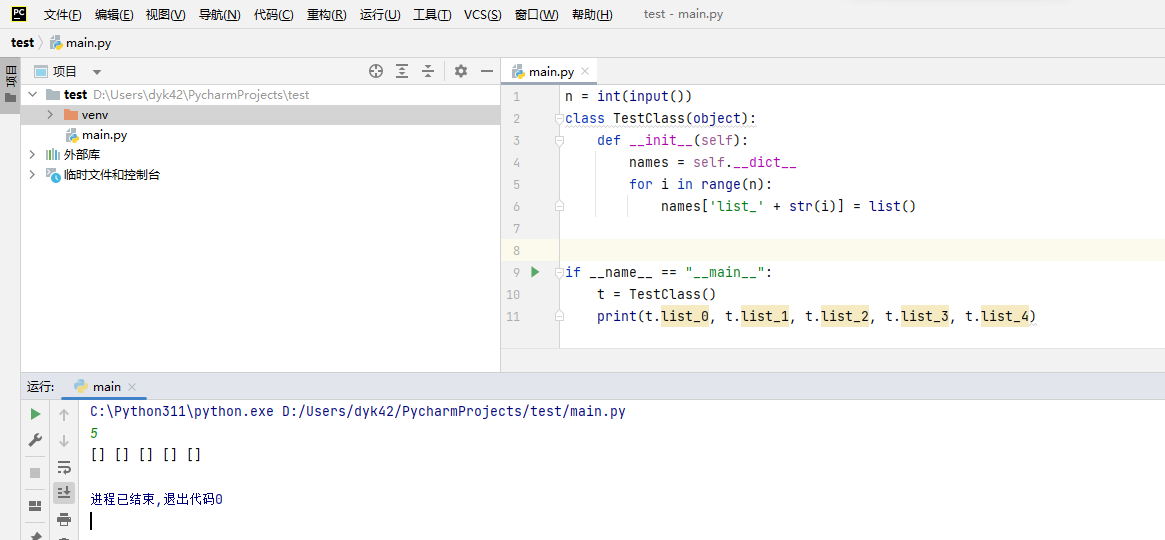Click the folder icon on left tool strip

point(10,98)
